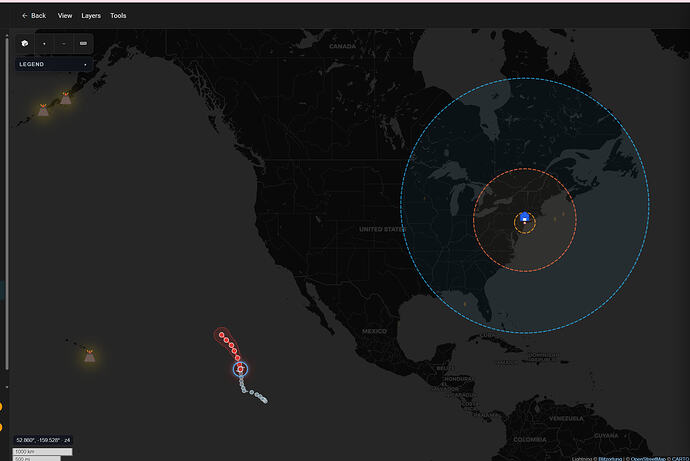Open the View menu
This screenshot has width=690, height=461.
coord(65,16)
